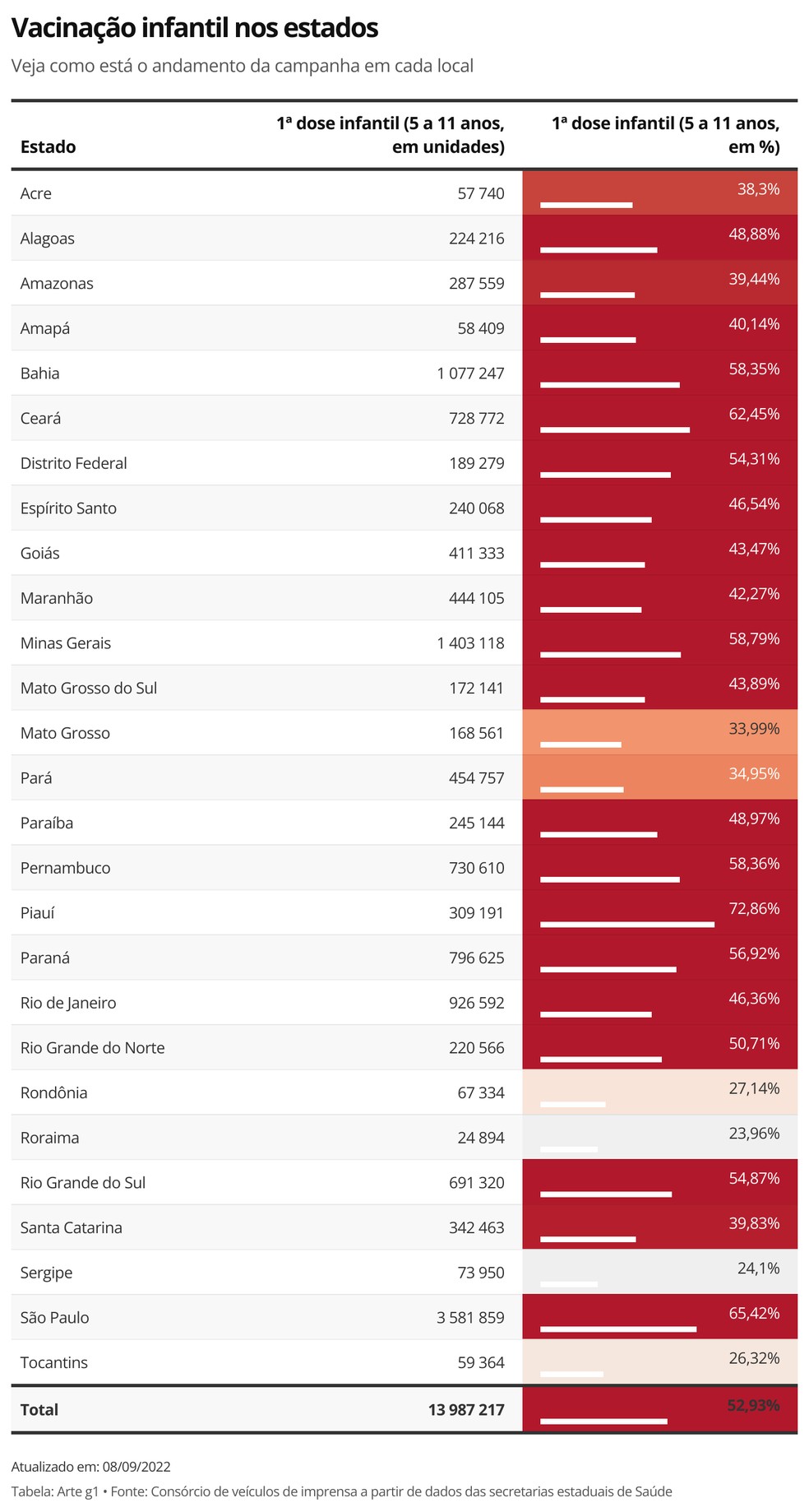This screenshot has width=809, height=1512.
Task: Select the Atualizado em 08/09/2022 text
Action: point(91,1466)
